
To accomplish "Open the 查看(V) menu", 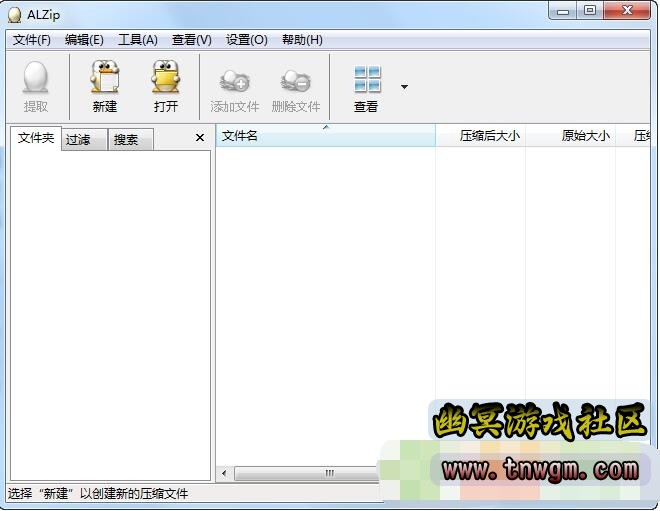I will click(x=192, y=40).
